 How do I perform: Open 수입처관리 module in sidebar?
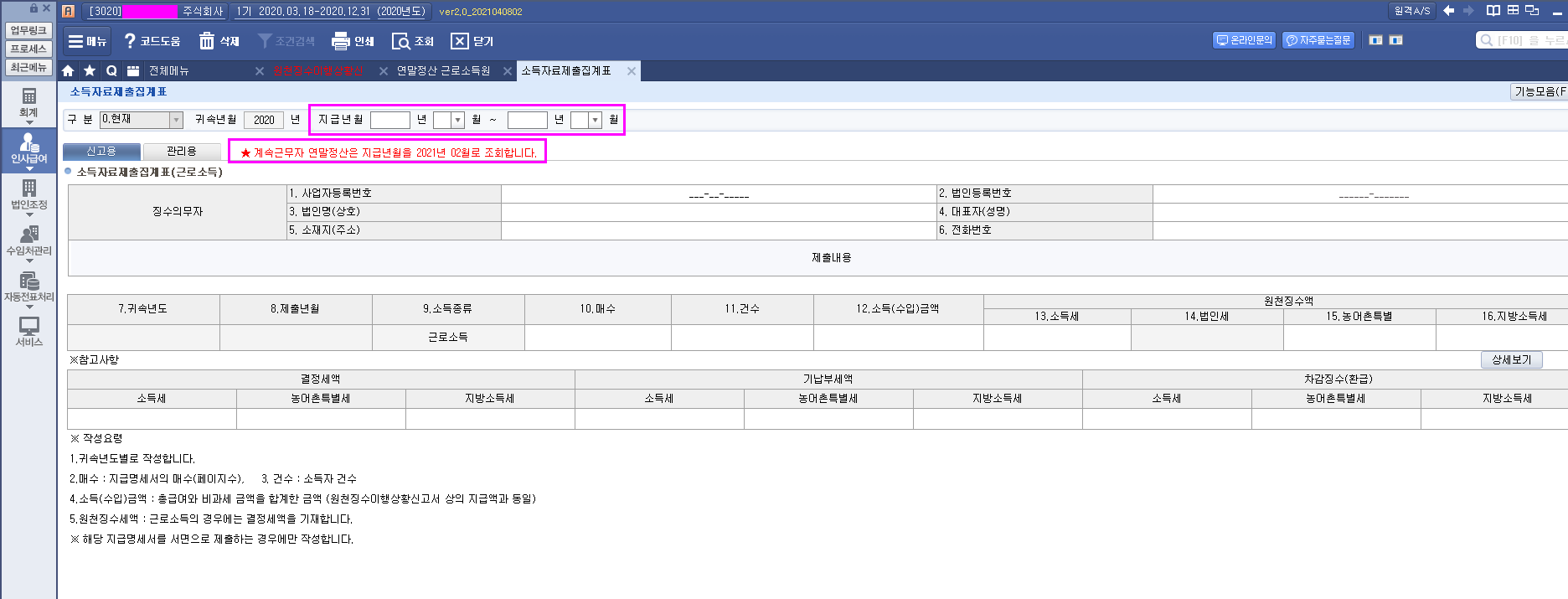point(28,242)
